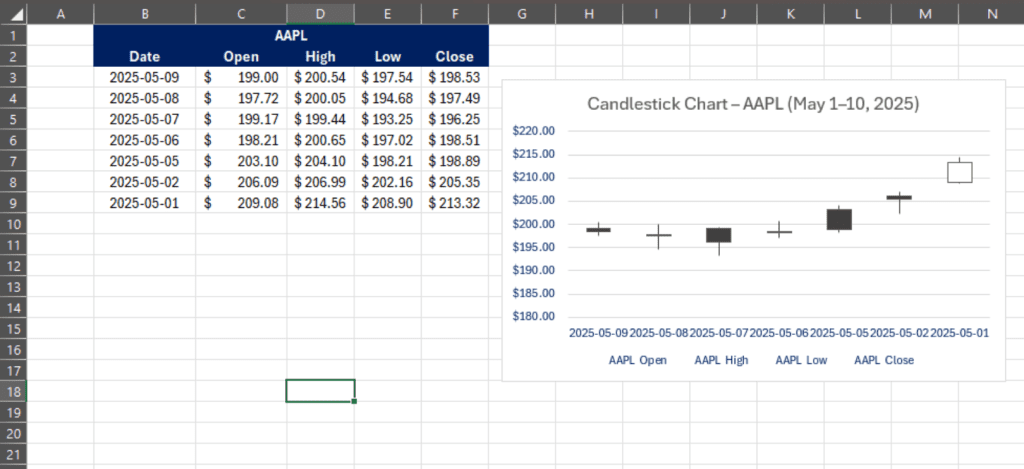
Task: Click the dark candlestick above 2025-05-05
Action: coord(840,219)
